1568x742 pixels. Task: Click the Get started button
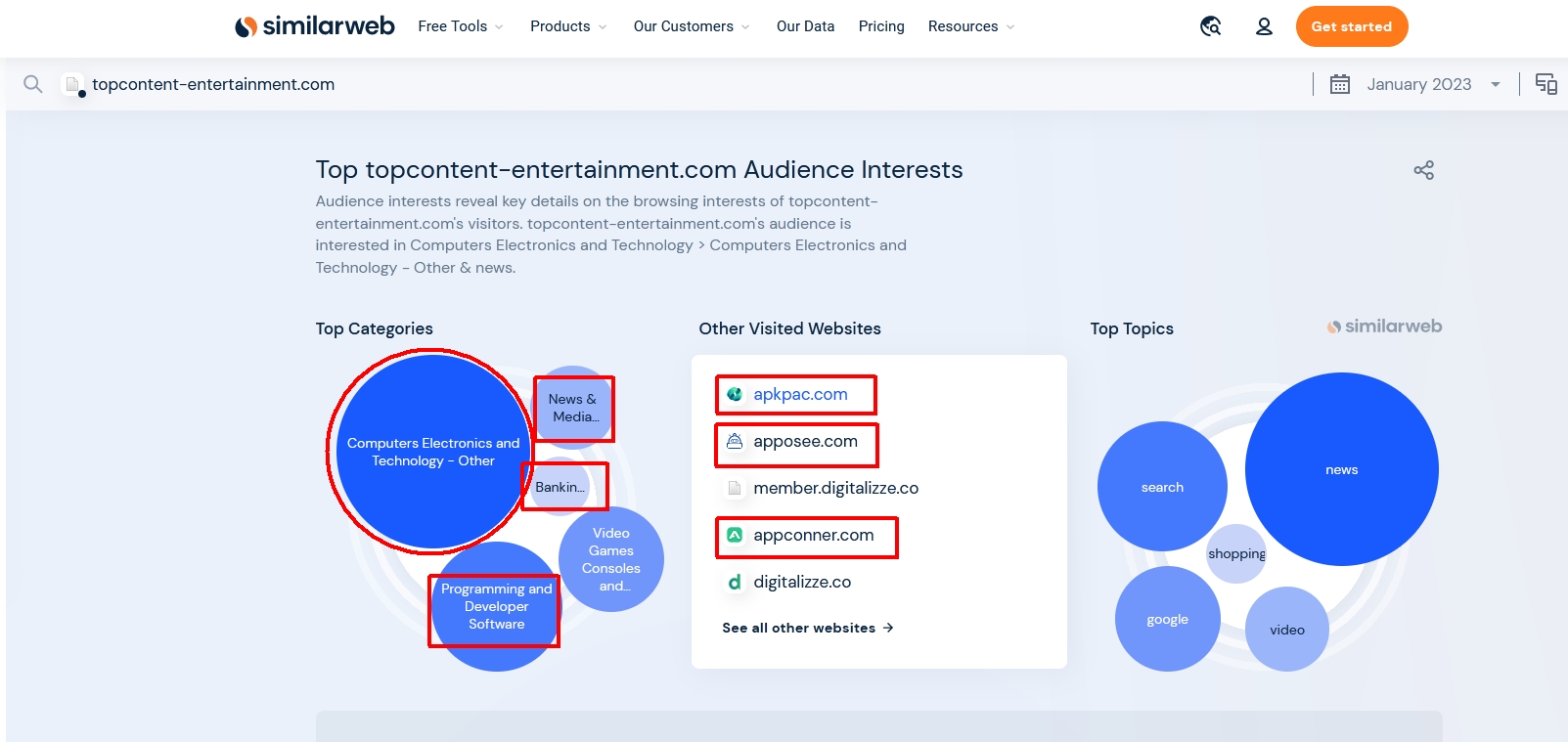coord(1351,26)
